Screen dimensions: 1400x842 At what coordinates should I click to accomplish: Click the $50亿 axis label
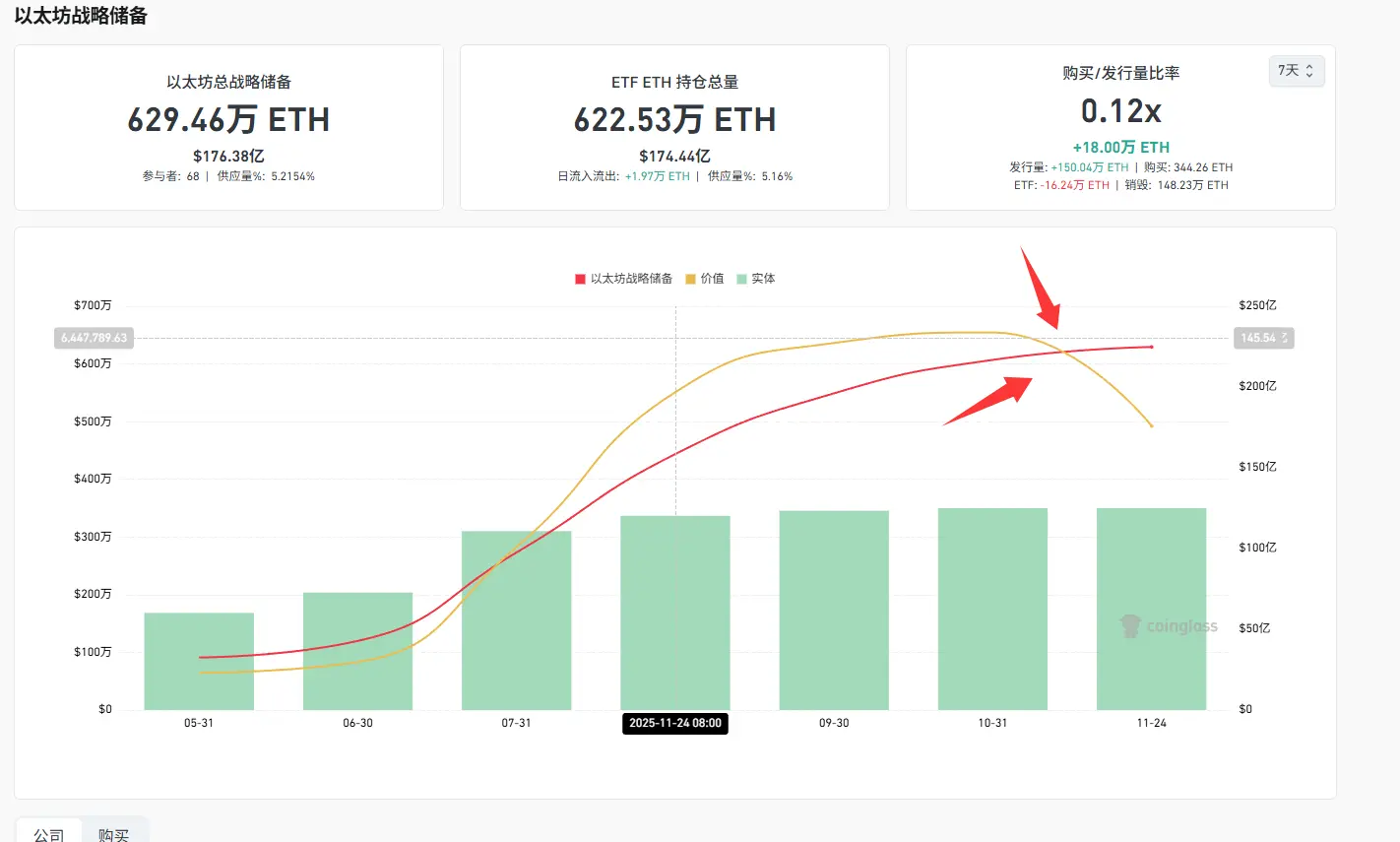pyautogui.click(x=1254, y=628)
